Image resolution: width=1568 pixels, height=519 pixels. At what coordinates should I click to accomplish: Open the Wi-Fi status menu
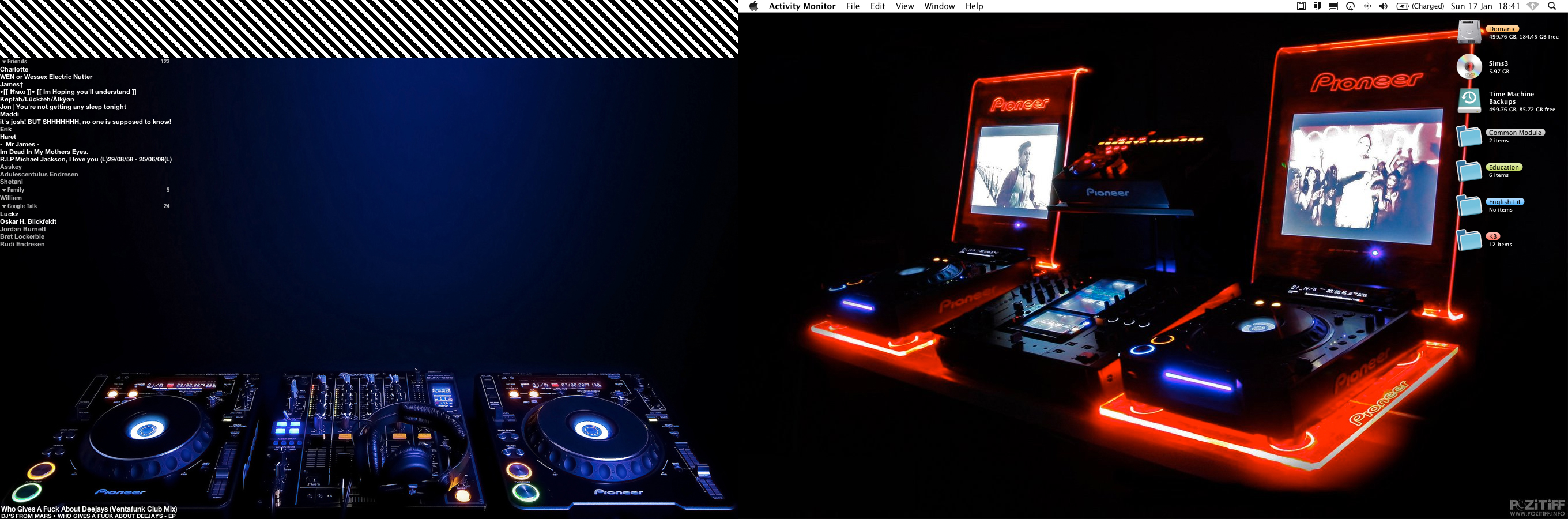click(x=1533, y=6)
